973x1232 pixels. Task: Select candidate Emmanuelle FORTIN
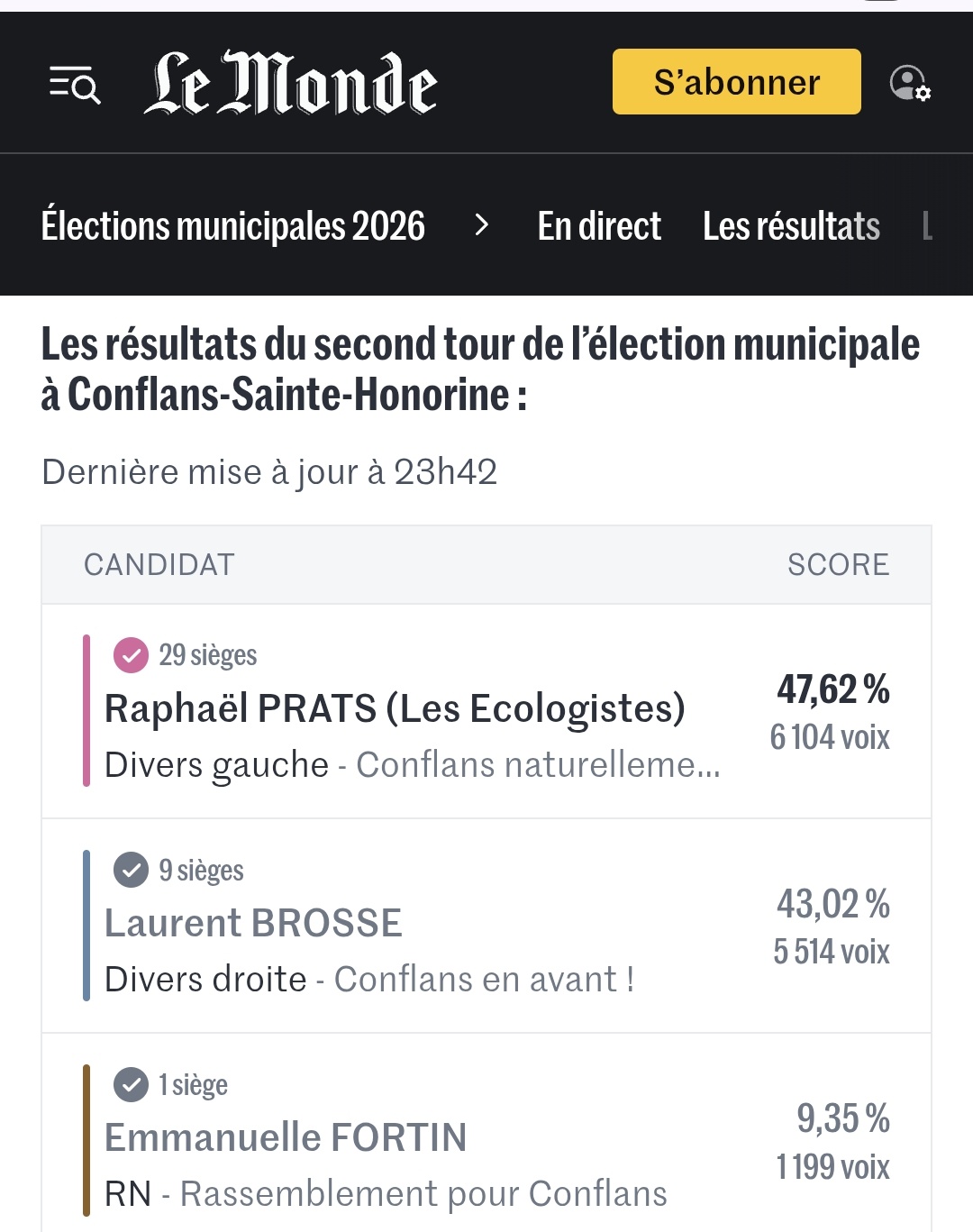tap(286, 1138)
